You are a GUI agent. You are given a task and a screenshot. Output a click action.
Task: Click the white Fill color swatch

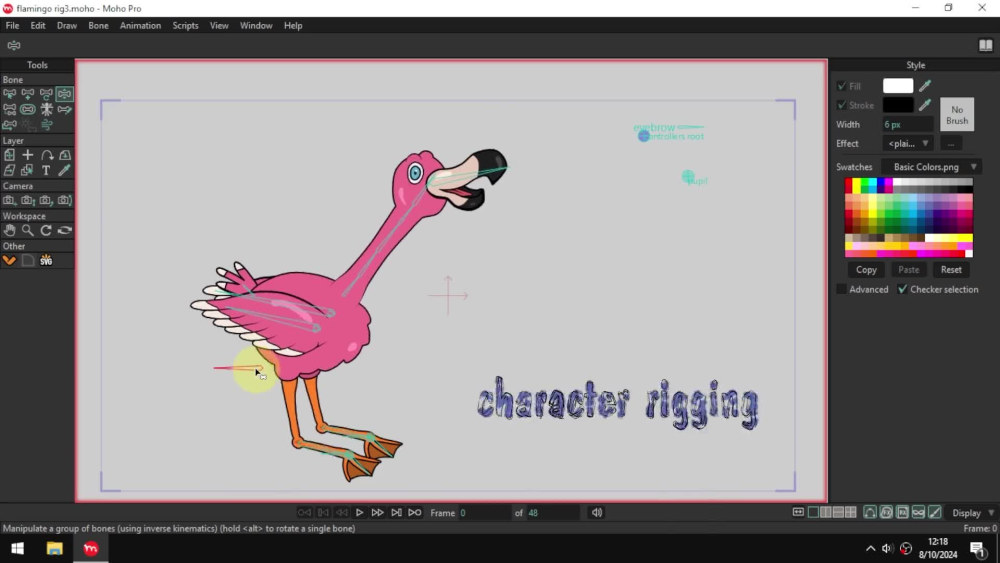[x=897, y=85]
